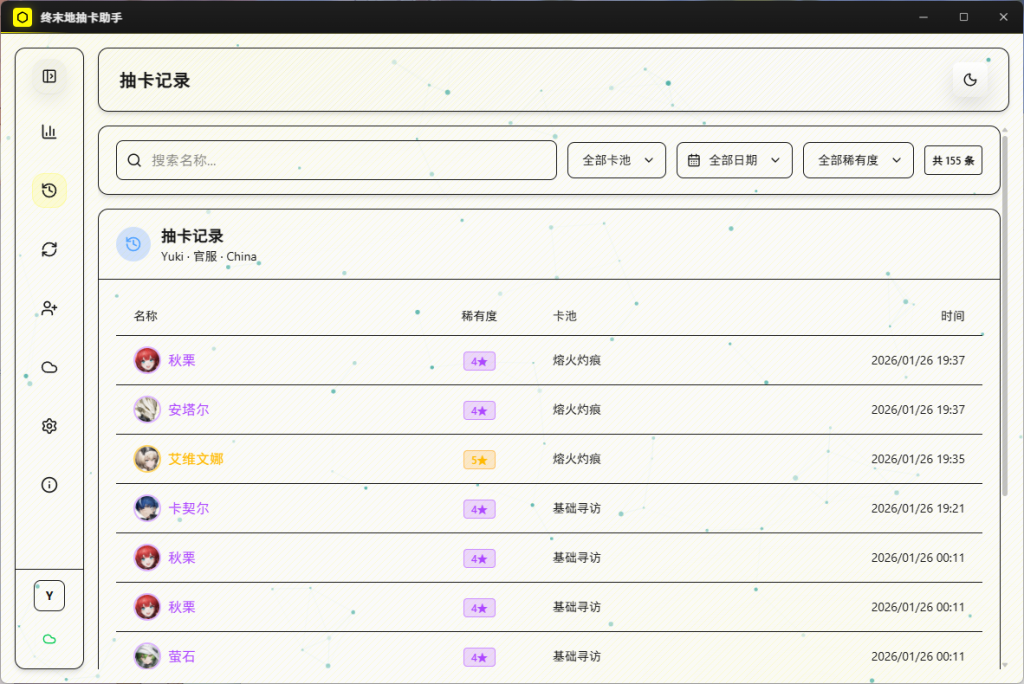Expand the 全部稀有度 rarity filter
The width and height of the screenshot is (1024, 684).
coord(858,160)
